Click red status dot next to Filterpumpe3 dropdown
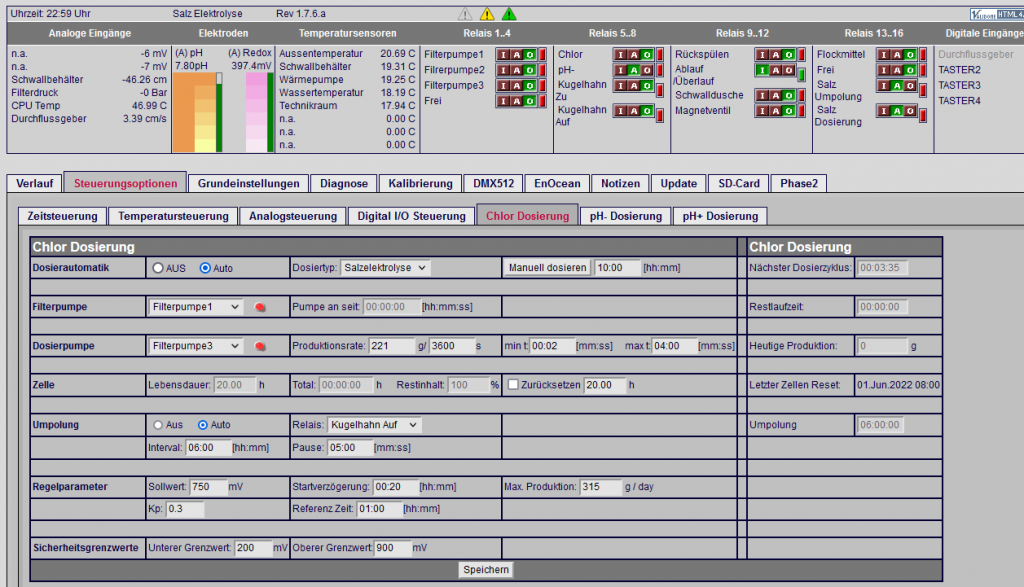1024x587 pixels. (x=260, y=346)
